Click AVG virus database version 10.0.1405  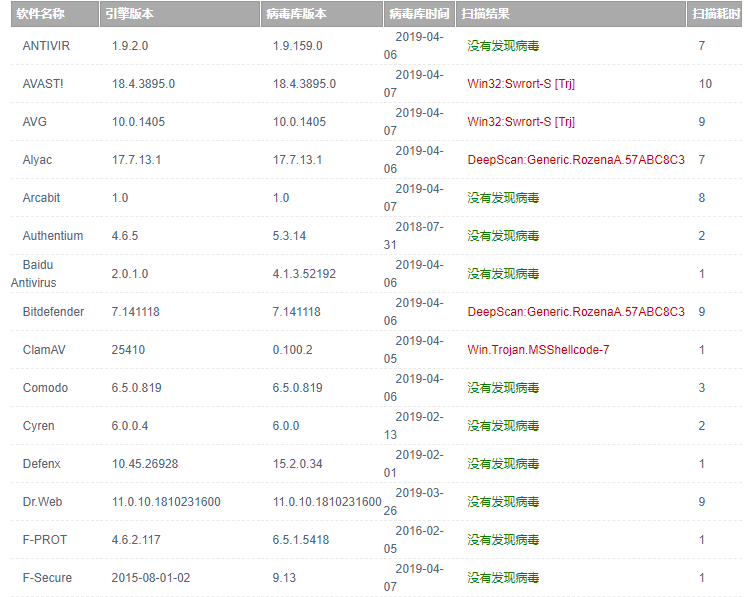point(299,122)
